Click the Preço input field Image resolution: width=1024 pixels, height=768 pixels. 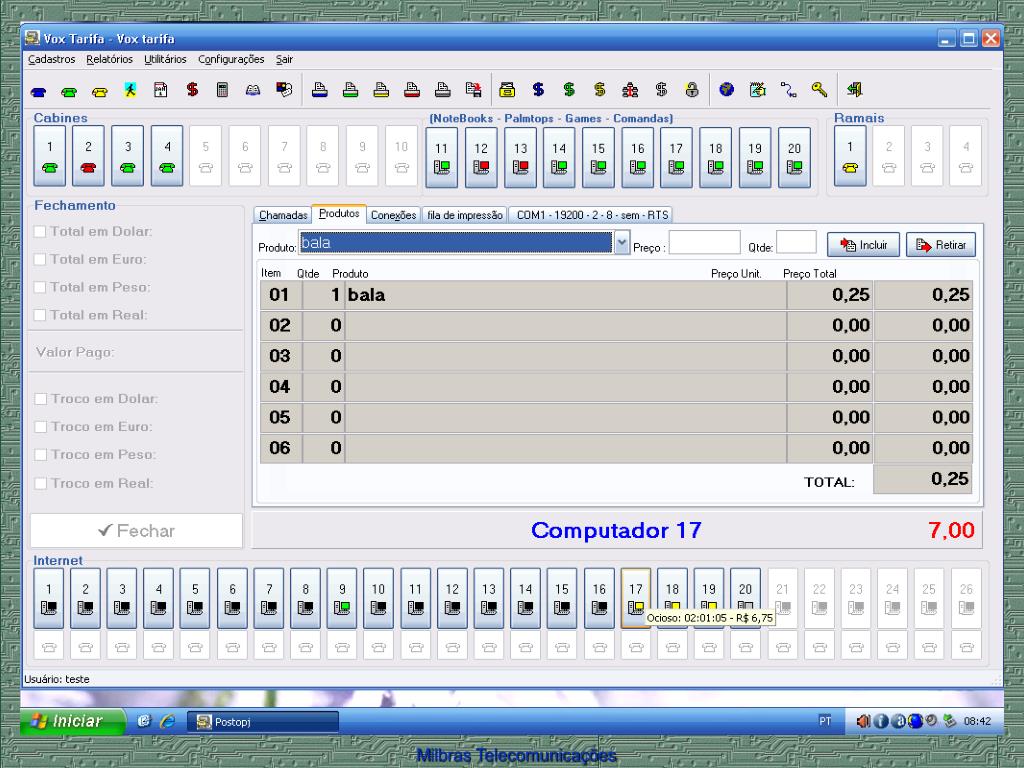[x=704, y=242]
